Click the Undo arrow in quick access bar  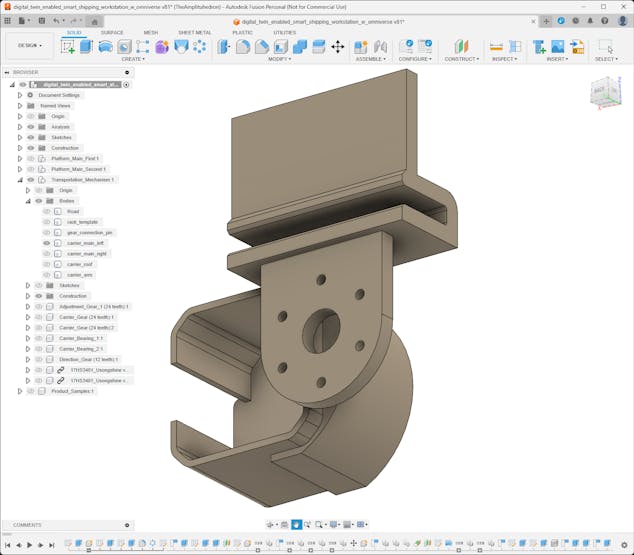[57, 21]
